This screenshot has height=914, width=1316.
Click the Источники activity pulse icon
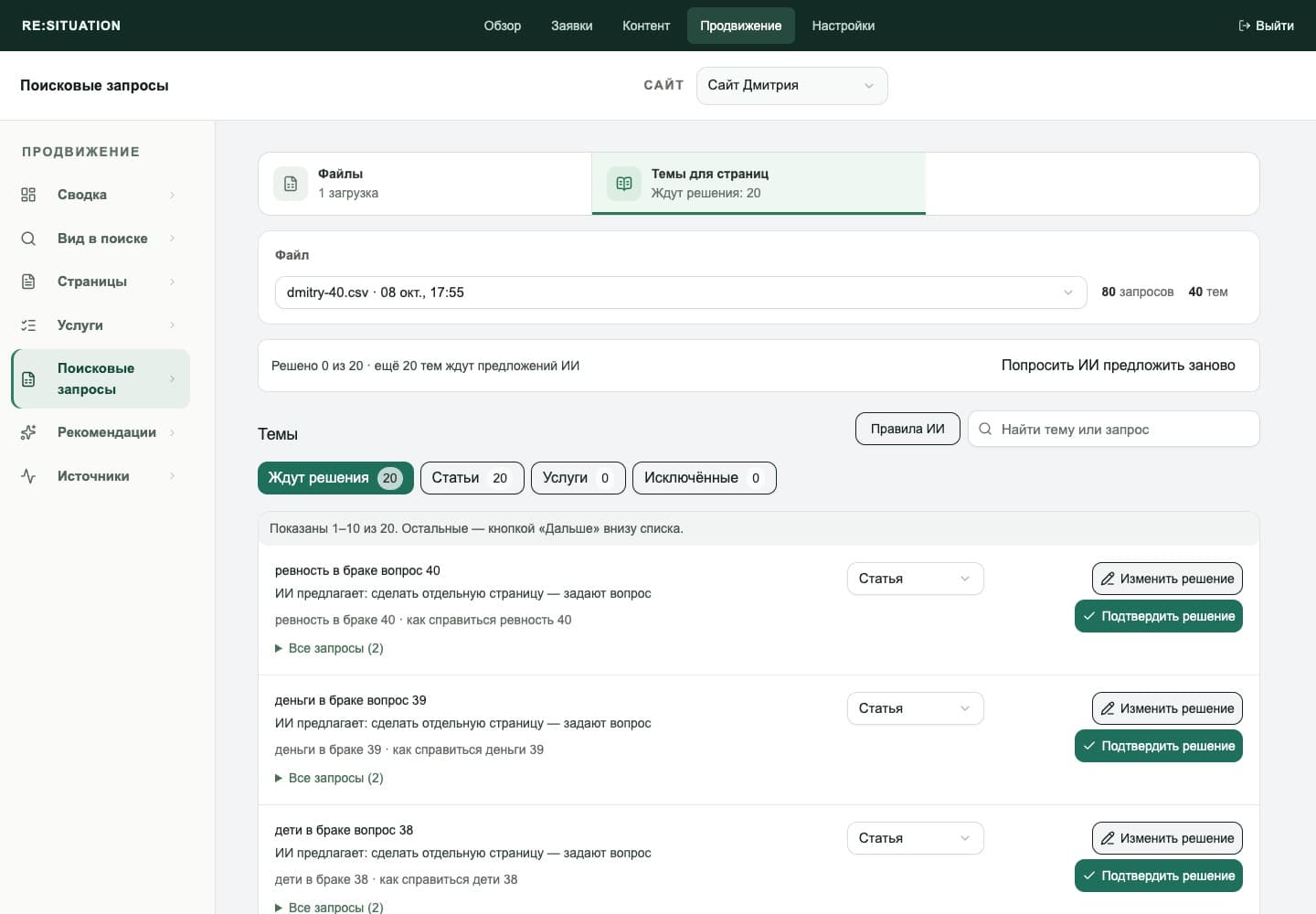click(x=28, y=476)
